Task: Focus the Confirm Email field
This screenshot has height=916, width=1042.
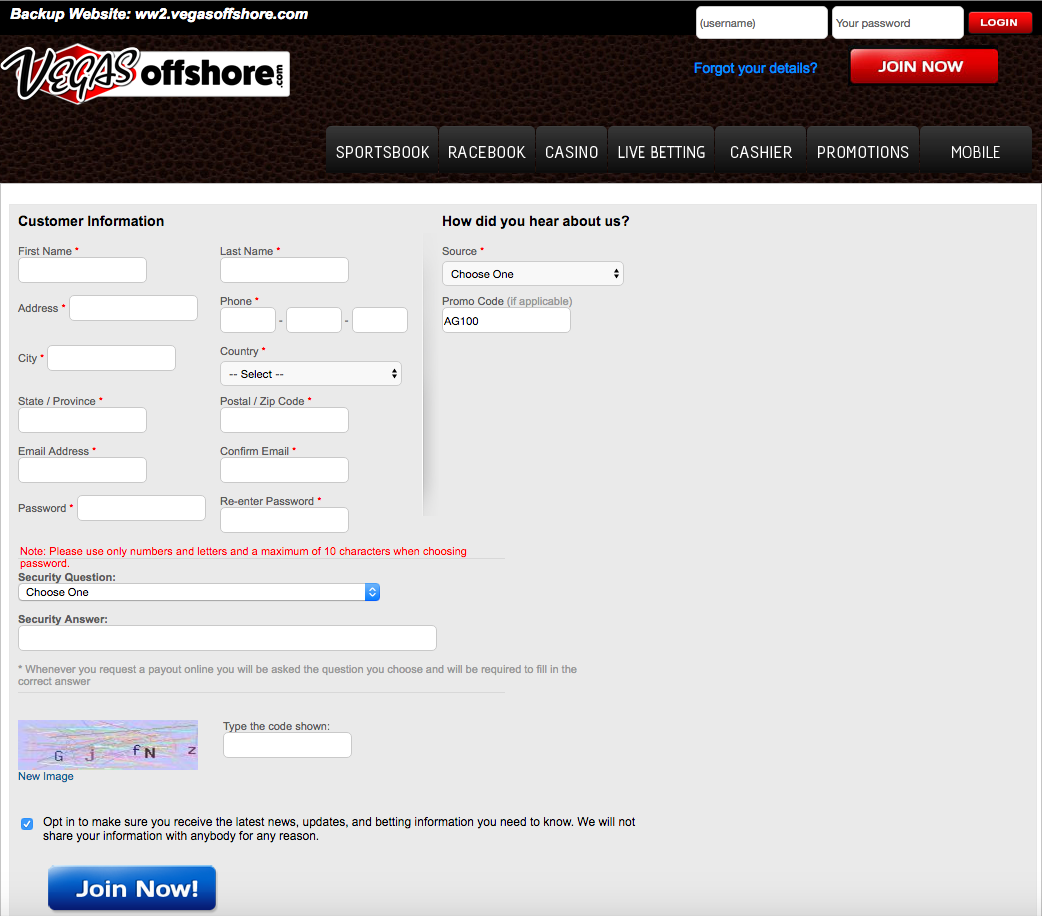Action: 284,470
